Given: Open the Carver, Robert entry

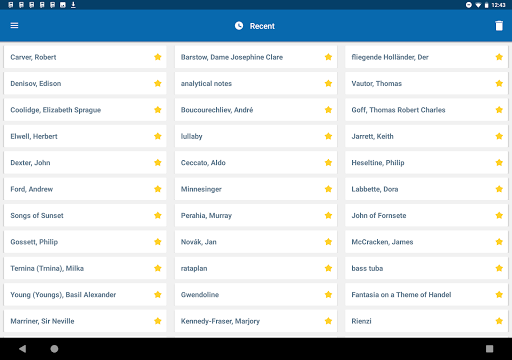Looking at the screenshot, I should pyautogui.click(x=85, y=57).
